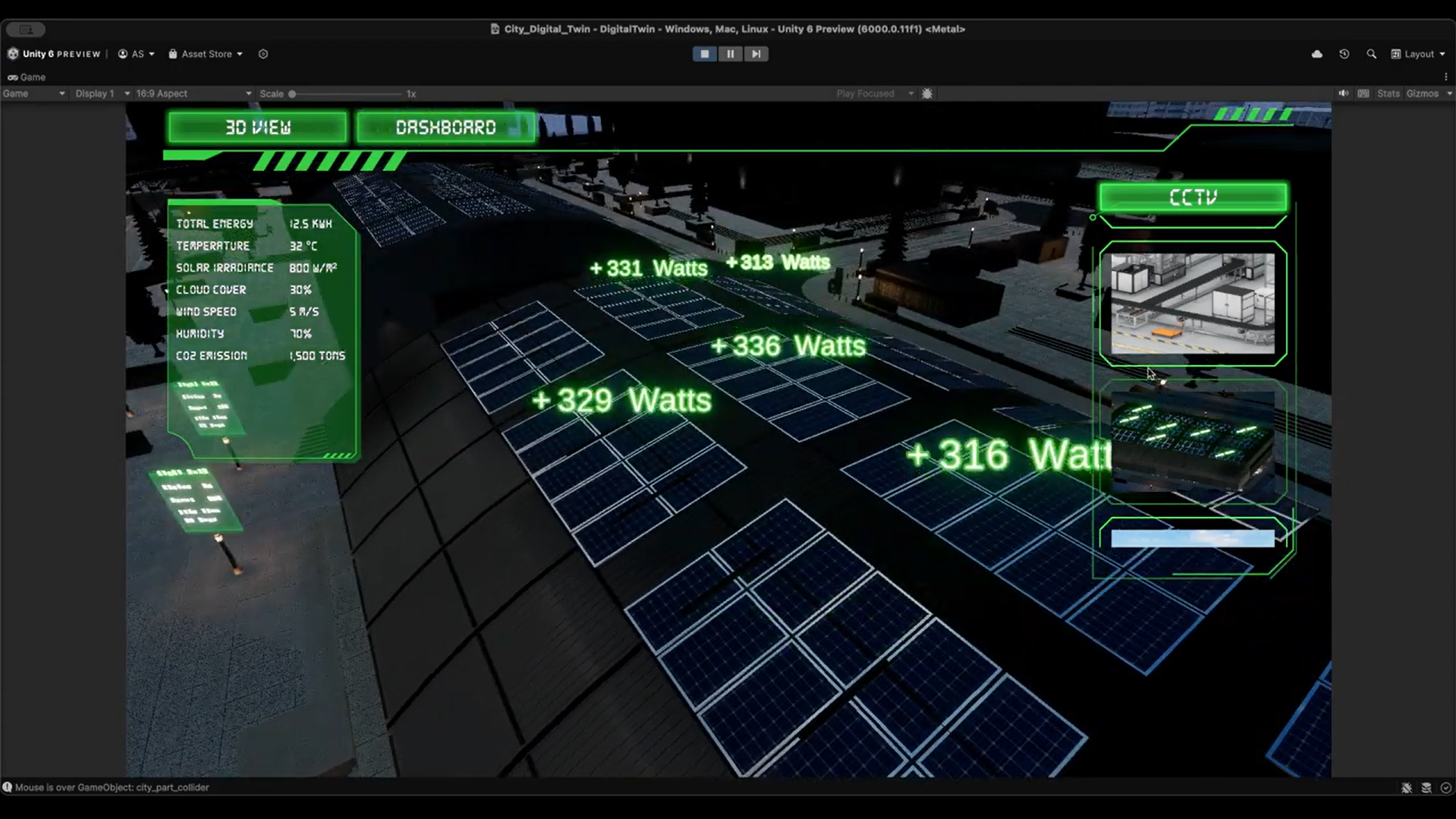
Task: Stop play mode with the stop button
Action: coord(704,54)
